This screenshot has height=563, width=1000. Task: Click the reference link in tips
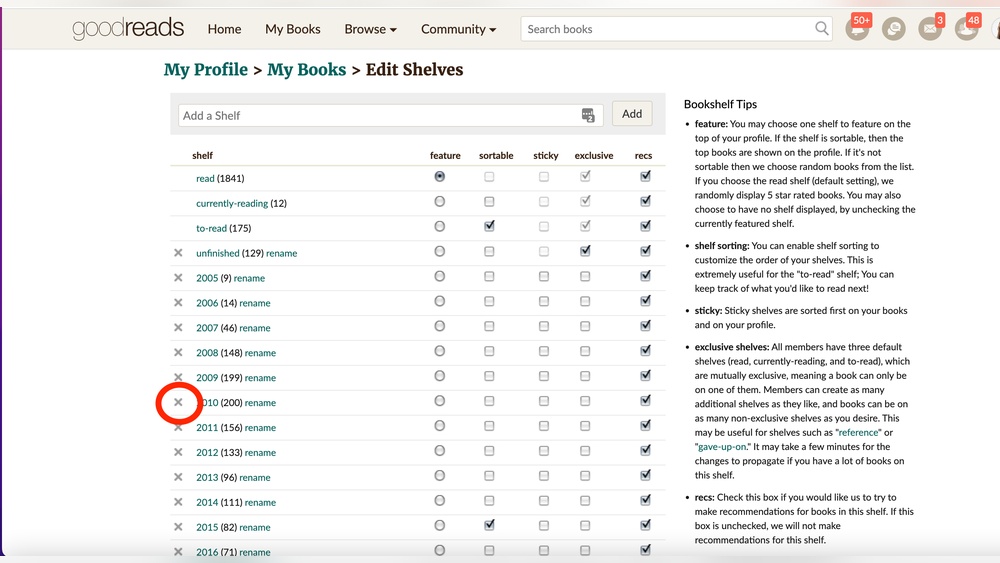pyautogui.click(x=858, y=432)
